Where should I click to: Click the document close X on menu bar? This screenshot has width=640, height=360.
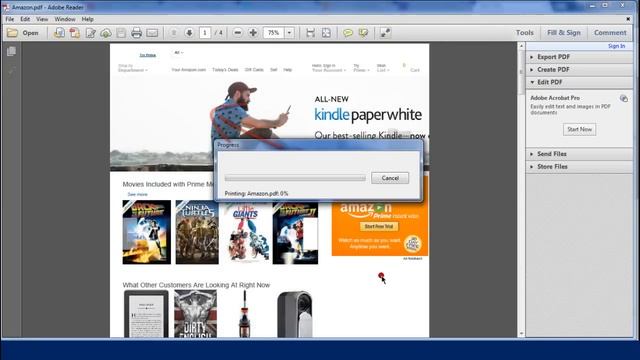628,19
